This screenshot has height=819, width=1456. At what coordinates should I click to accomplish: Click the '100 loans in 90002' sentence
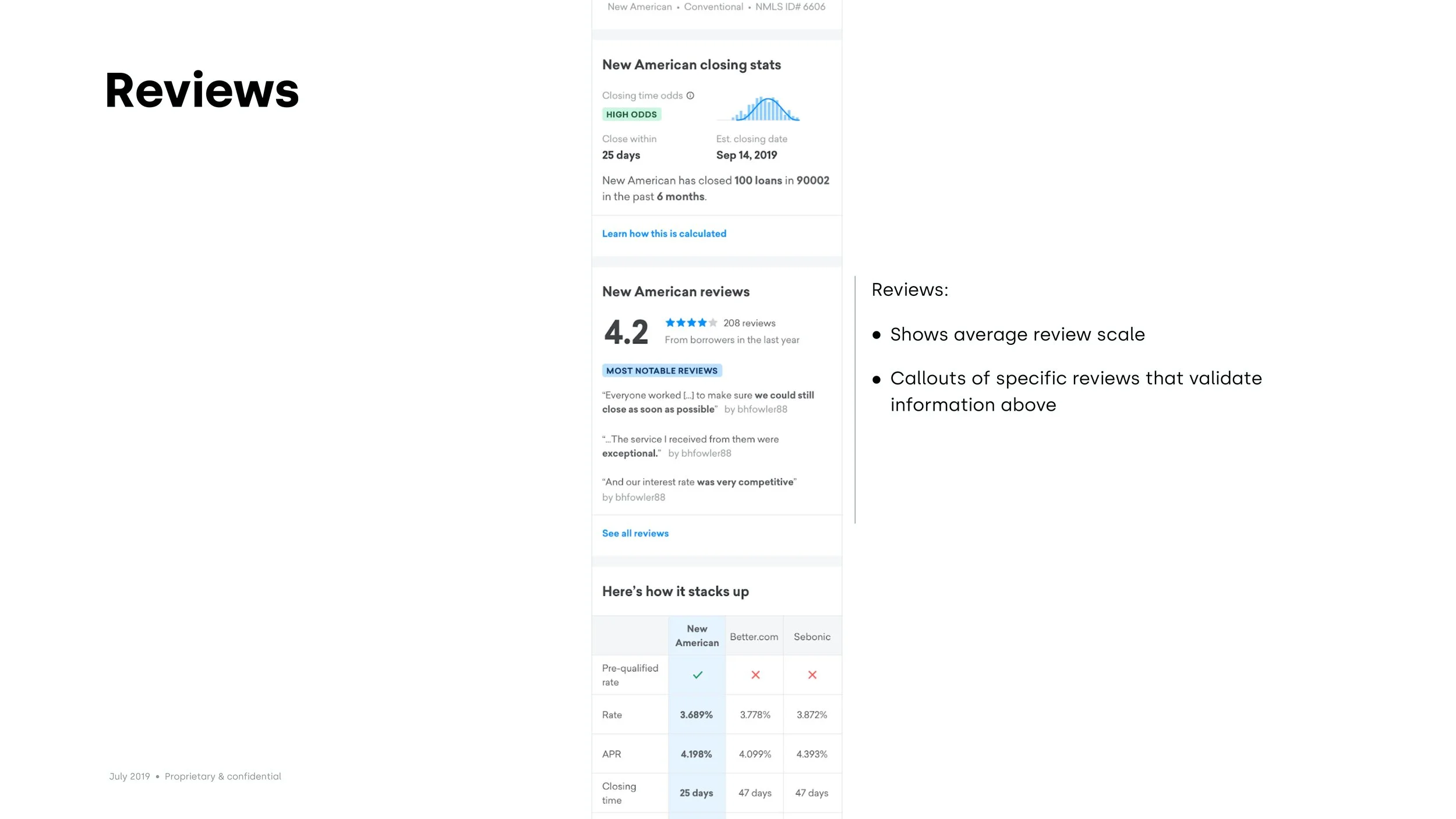point(716,188)
